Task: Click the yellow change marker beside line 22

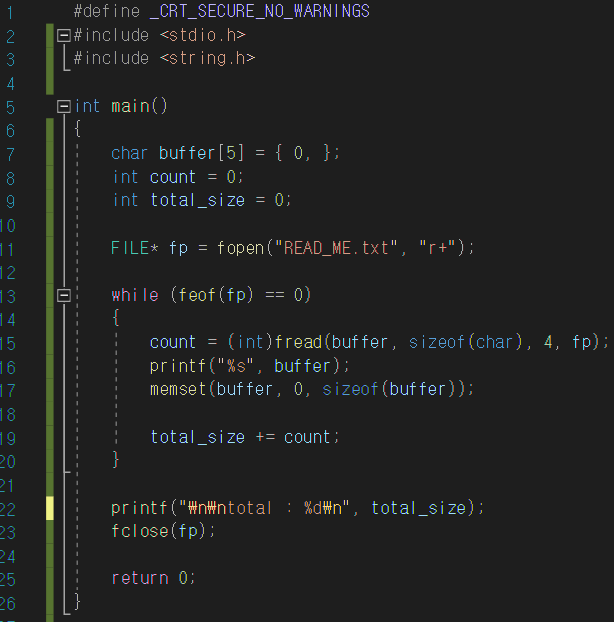Action: 50,508
